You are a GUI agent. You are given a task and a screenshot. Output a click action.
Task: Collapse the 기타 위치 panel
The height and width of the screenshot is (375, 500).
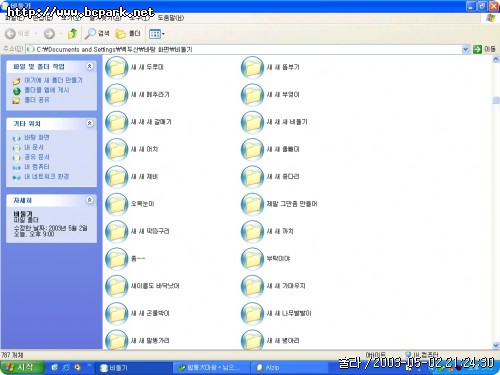(x=89, y=123)
